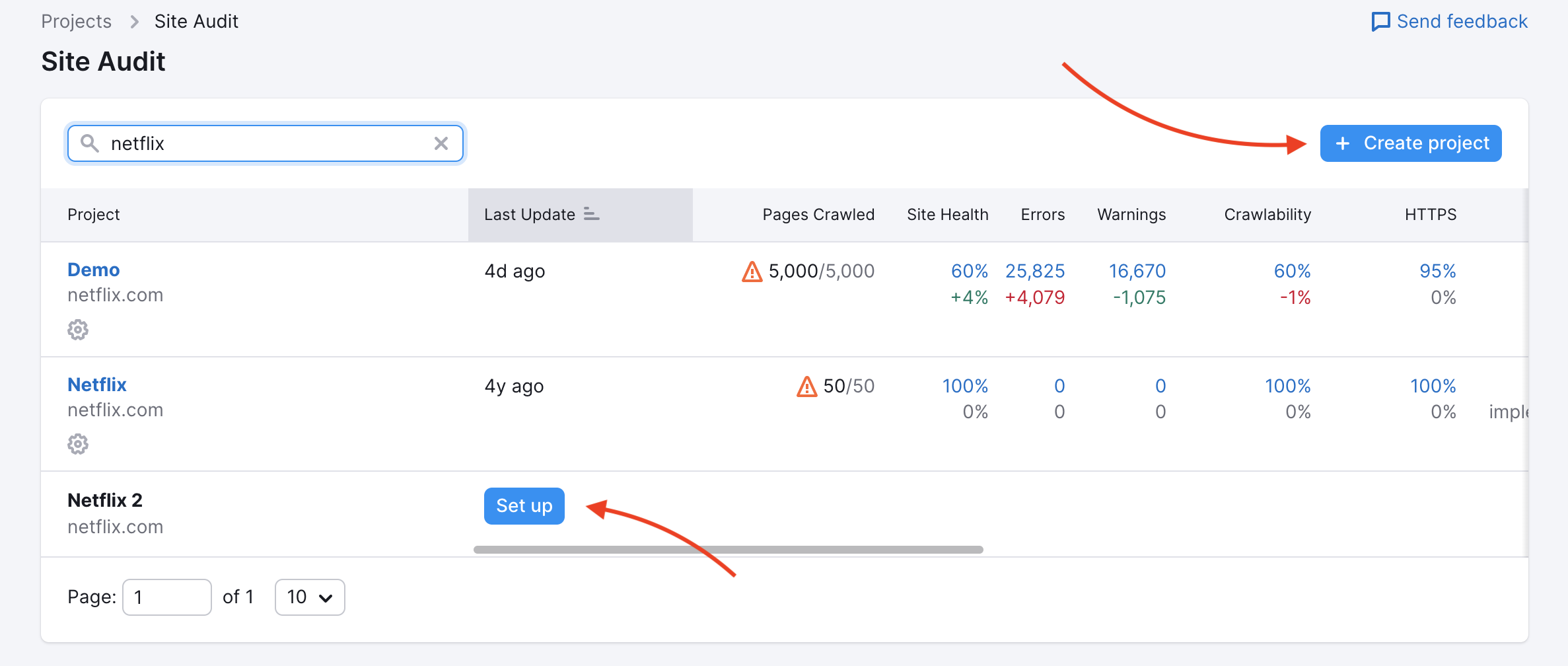
Task: Click netflix.com under Netflix 2
Action: 116,527
